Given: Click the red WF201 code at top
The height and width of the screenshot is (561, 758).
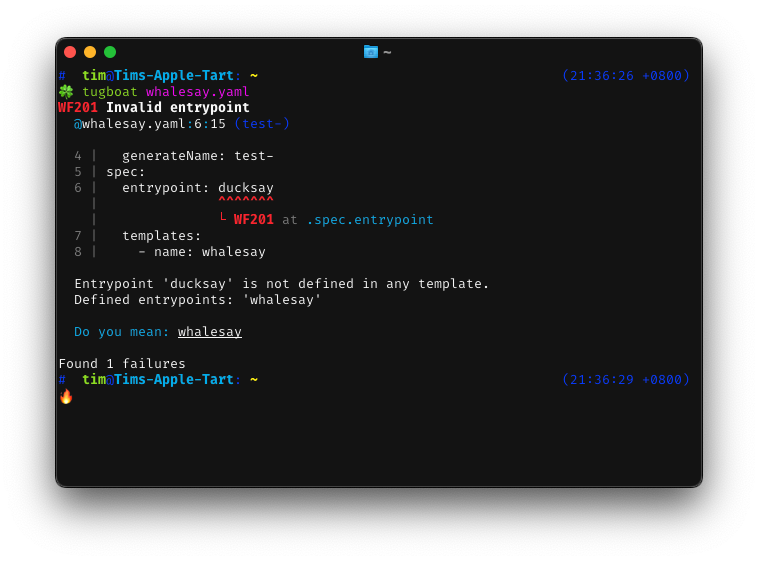Looking at the screenshot, I should coord(78,107).
